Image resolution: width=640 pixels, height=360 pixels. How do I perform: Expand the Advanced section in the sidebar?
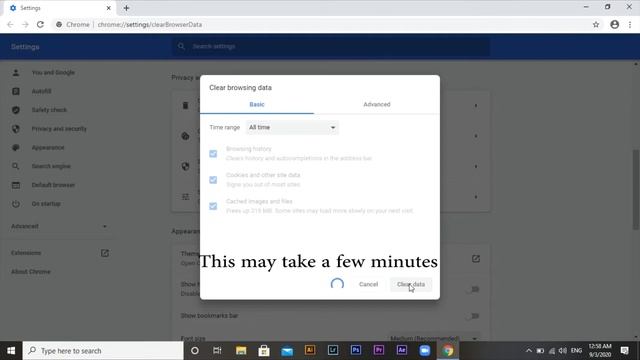coord(59,226)
